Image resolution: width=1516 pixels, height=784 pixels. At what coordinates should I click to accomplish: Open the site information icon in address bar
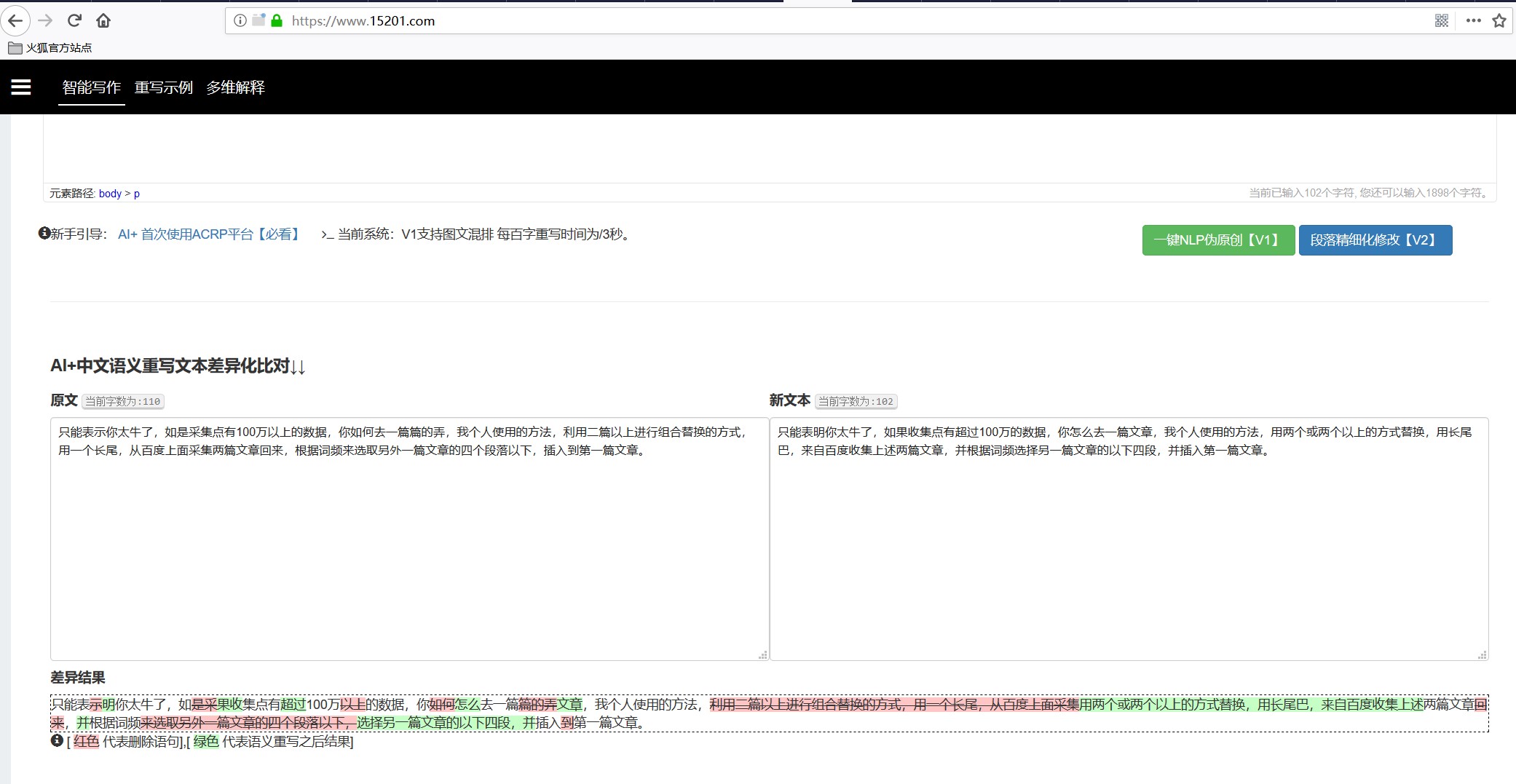[240, 20]
